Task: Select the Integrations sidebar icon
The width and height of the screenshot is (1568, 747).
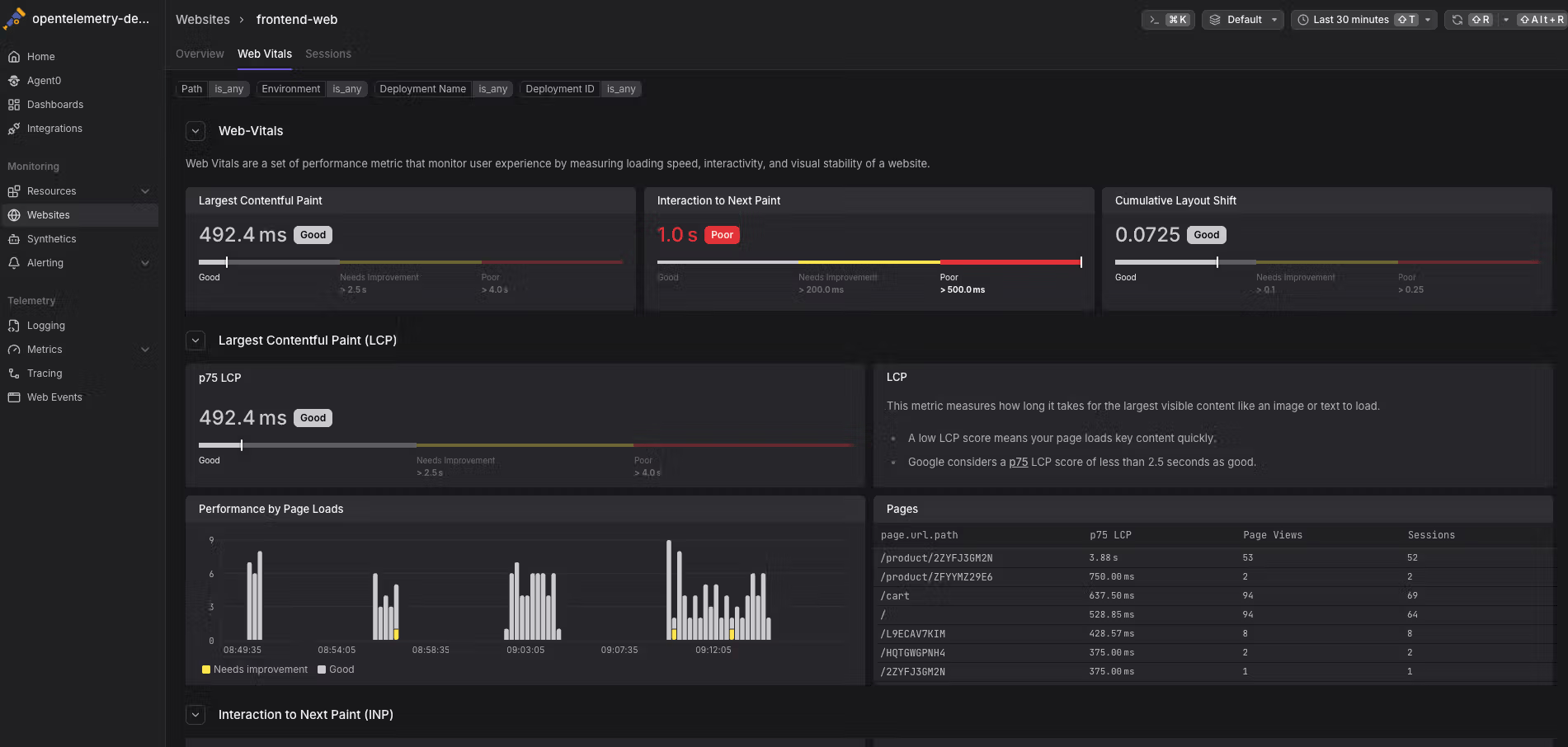Action: 14,128
